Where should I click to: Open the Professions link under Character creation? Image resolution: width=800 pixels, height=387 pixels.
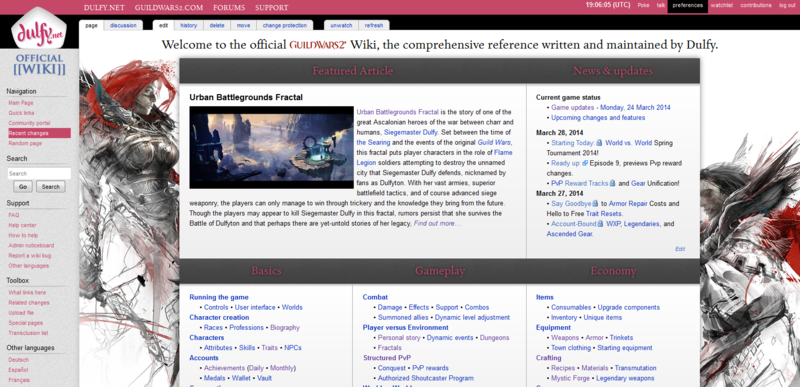click(246, 327)
